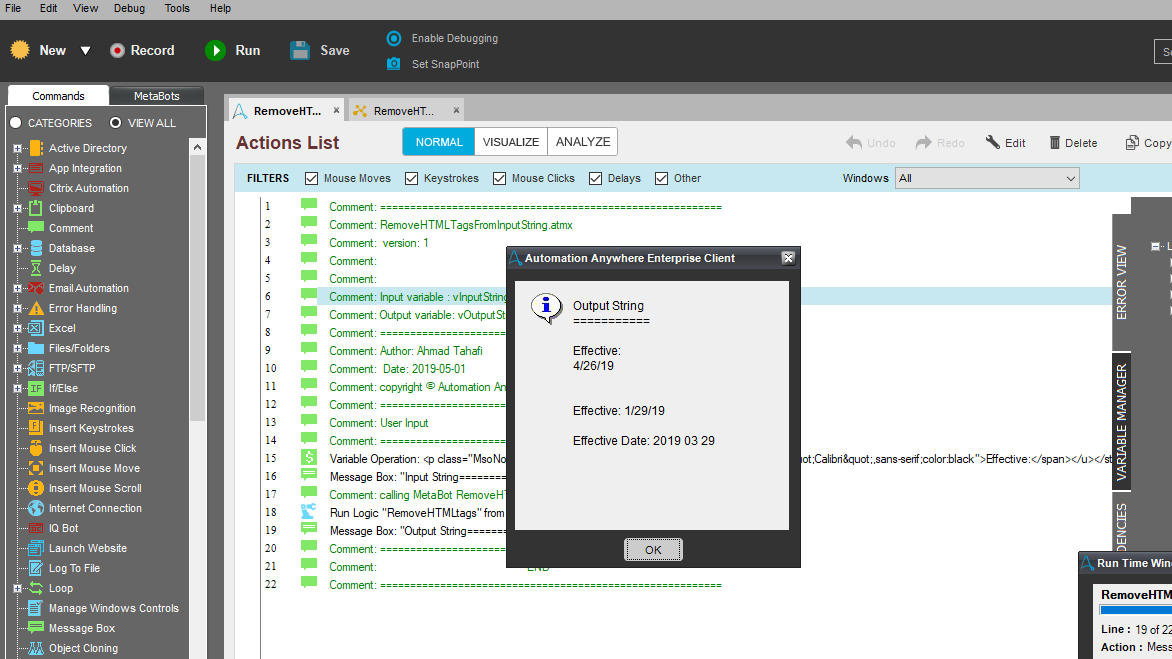Switch to the VISUALIZE view

coord(511,142)
